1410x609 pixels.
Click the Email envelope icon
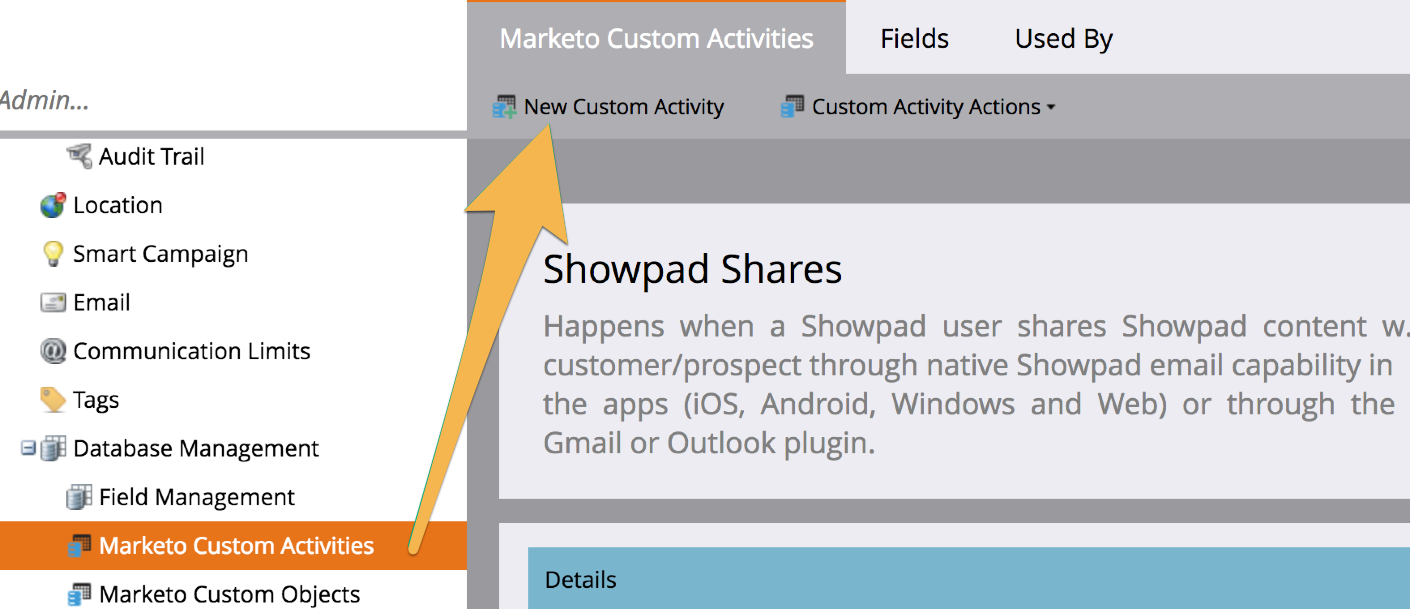[53, 302]
